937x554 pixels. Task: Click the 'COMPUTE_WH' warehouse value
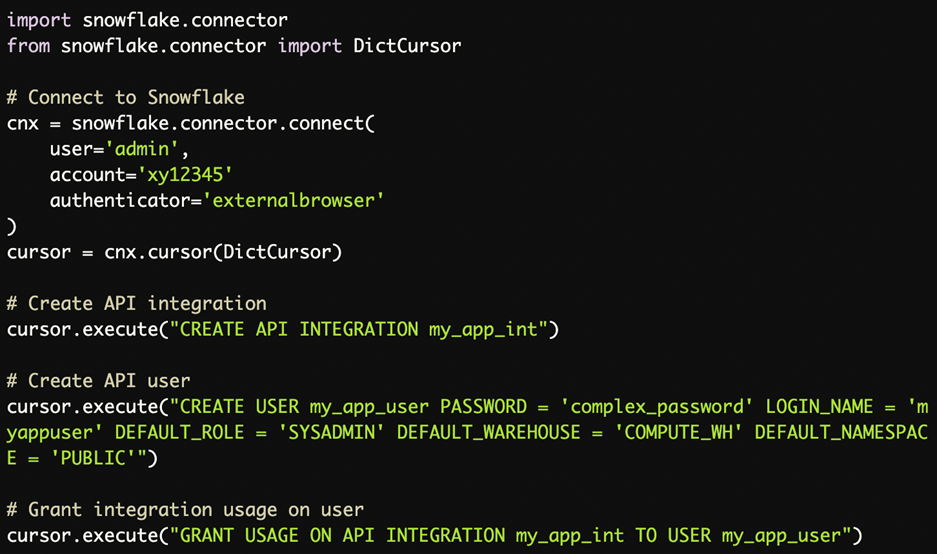pyautogui.click(x=679, y=432)
